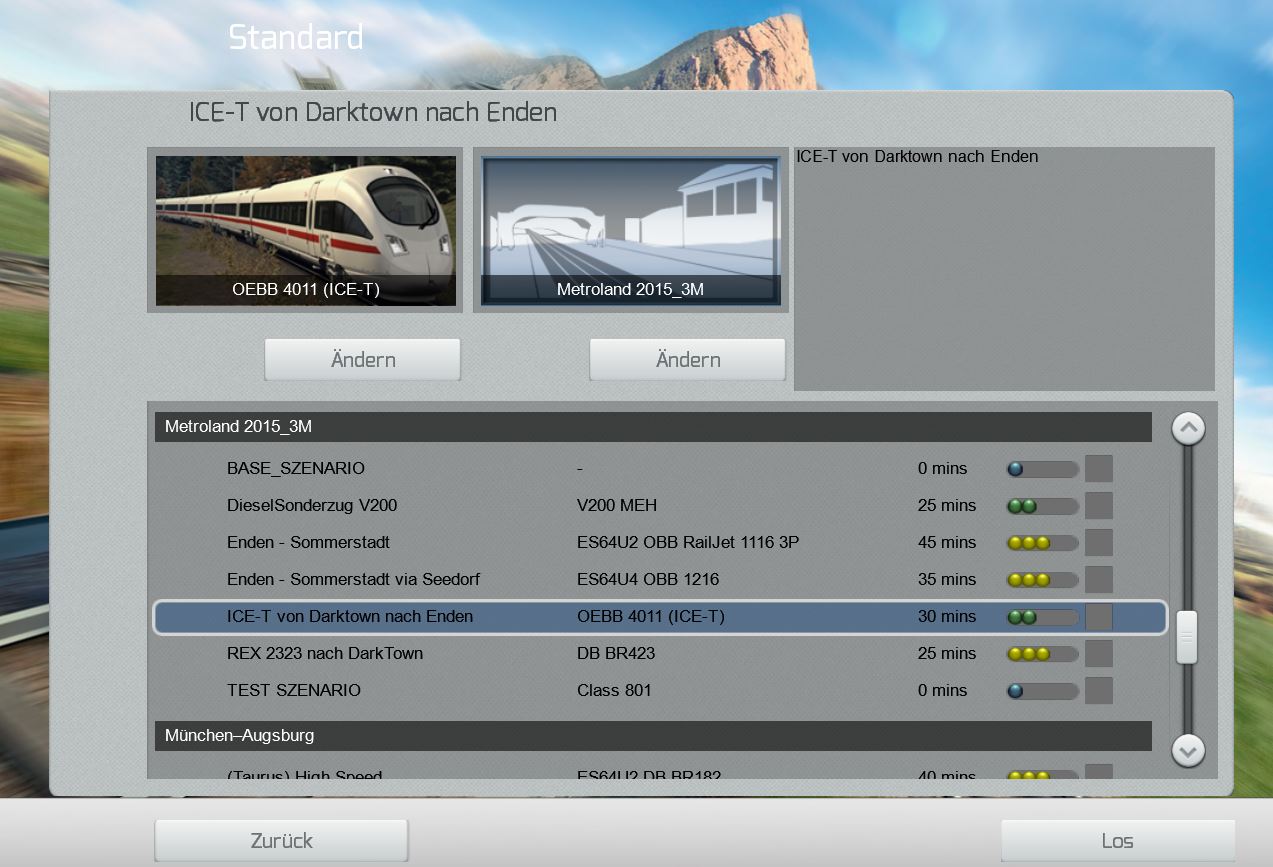Click Class 801 locomotive text
The image size is (1273, 867).
point(614,690)
